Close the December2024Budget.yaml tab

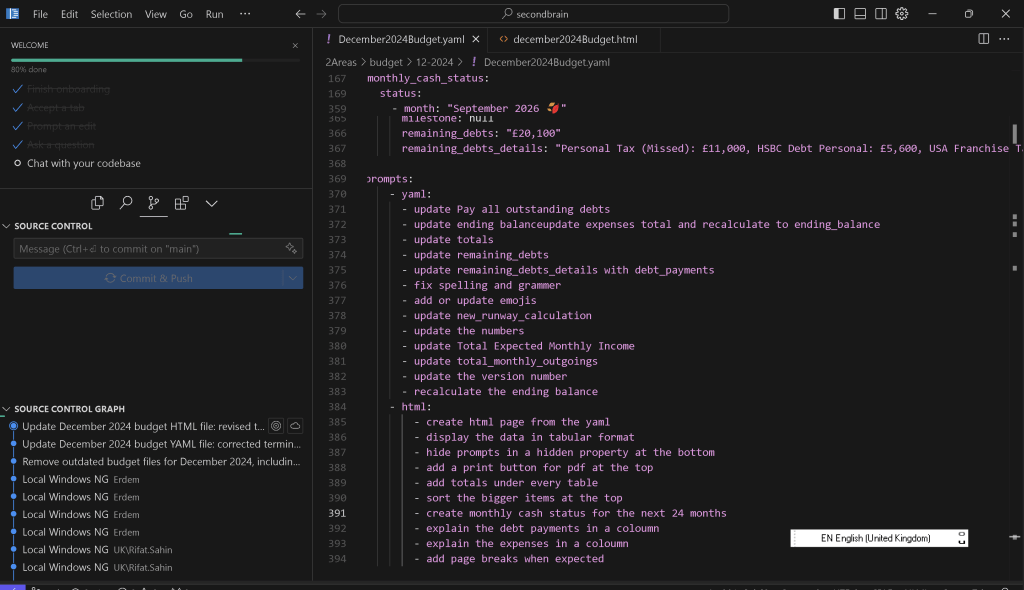(x=476, y=39)
